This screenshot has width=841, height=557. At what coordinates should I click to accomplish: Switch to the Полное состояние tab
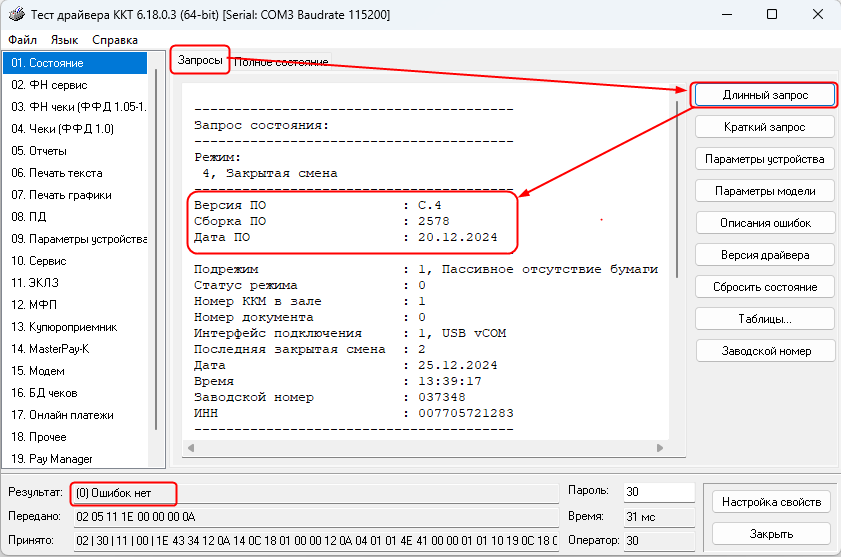click(281, 62)
